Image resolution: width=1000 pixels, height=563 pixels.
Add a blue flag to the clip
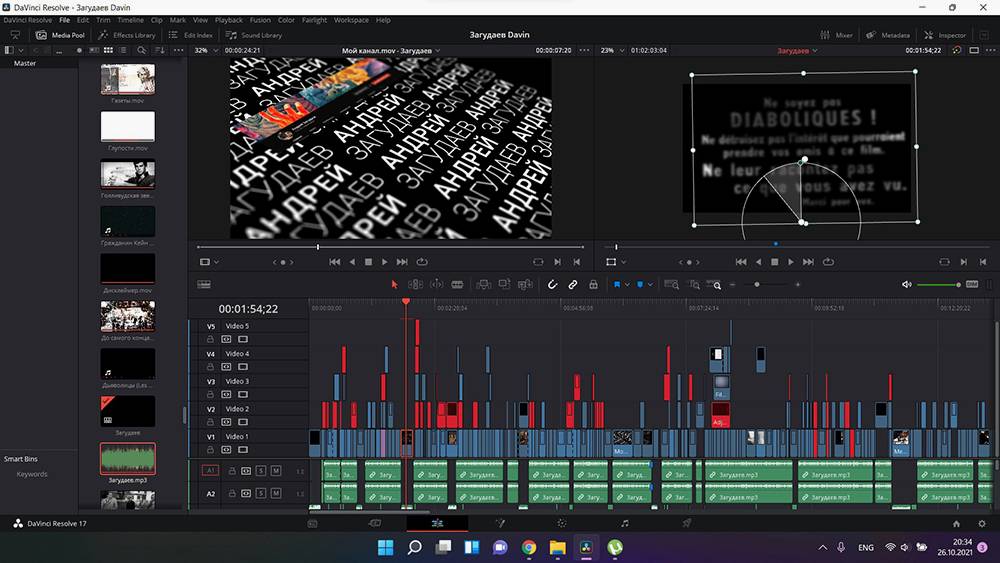tap(617, 284)
